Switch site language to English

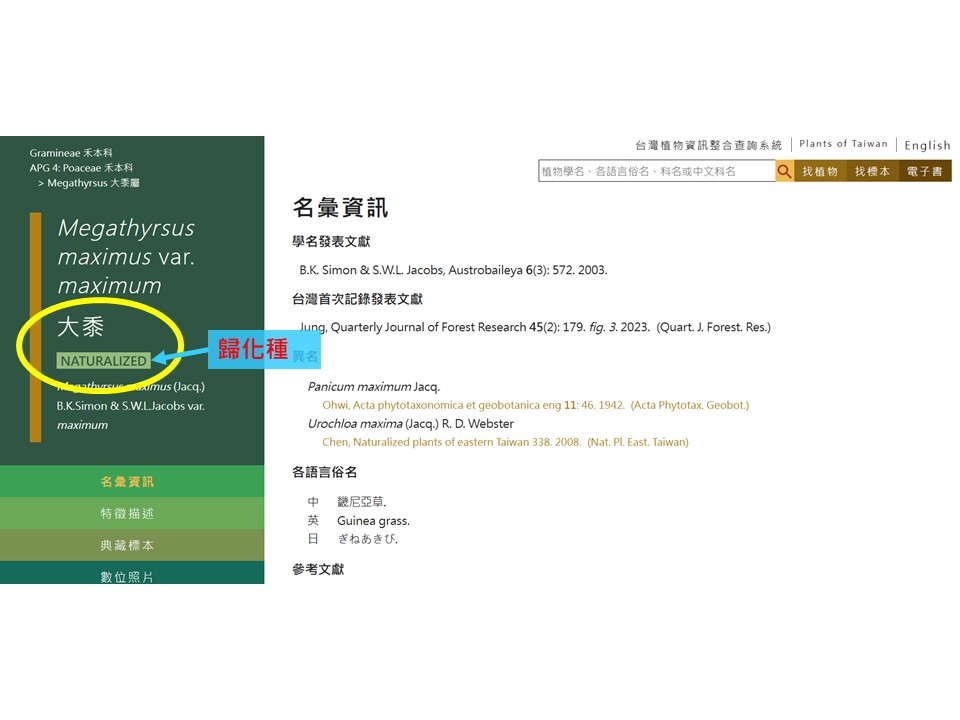pyautogui.click(x=927, y=145)
